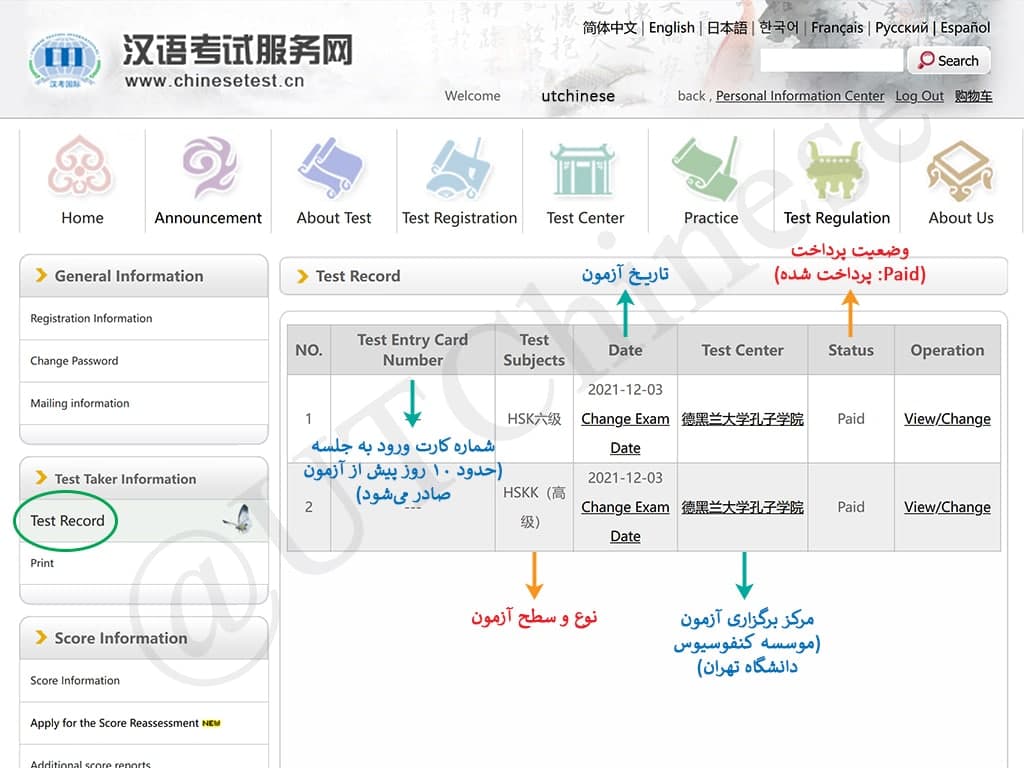Click the Hanyu Kaoshi globe logo
Screen dimensions: 1024x768
64,61
